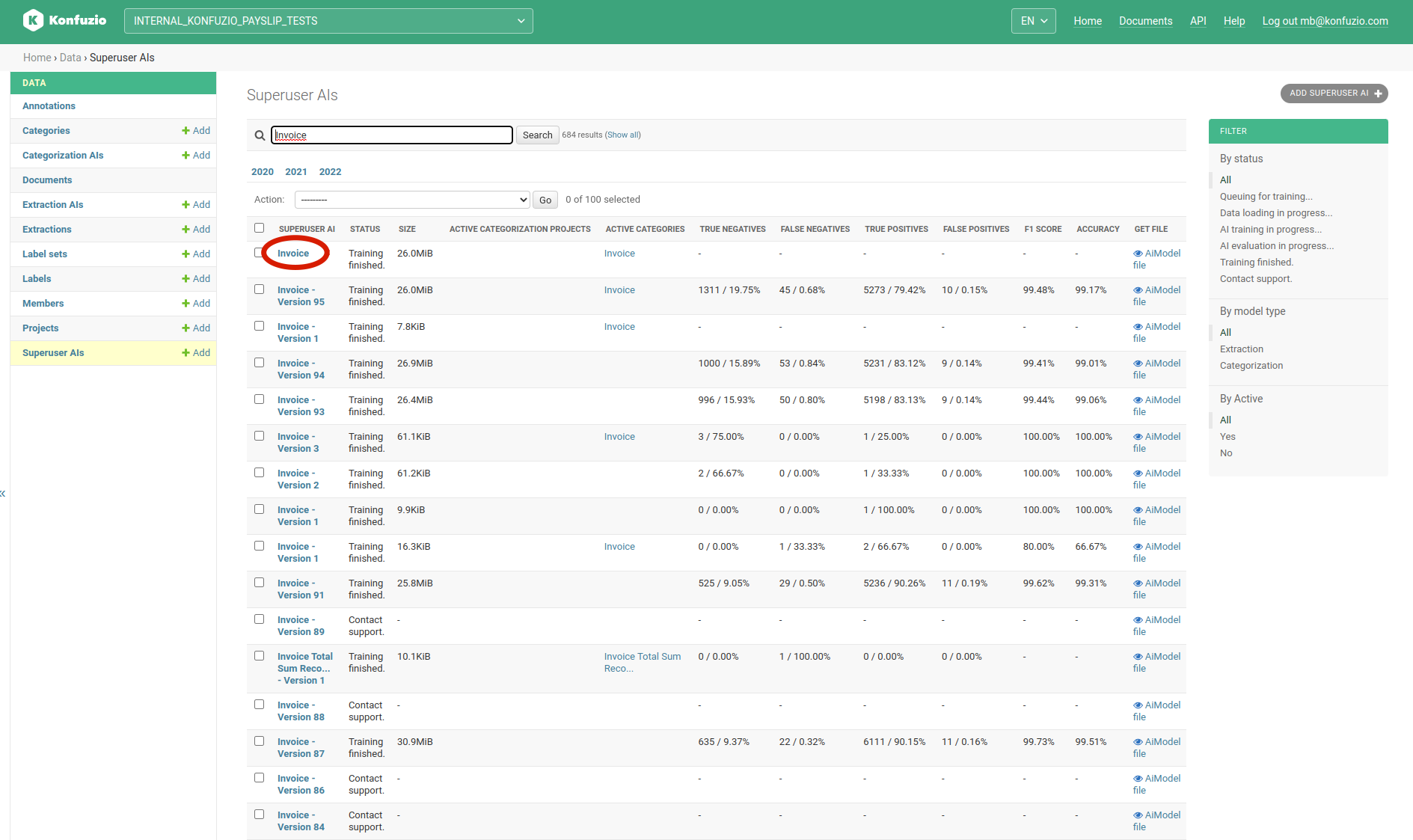Open the AiModel file eye icon for Invoice Version 89

pyautogui.click(x=1138, y=620)
